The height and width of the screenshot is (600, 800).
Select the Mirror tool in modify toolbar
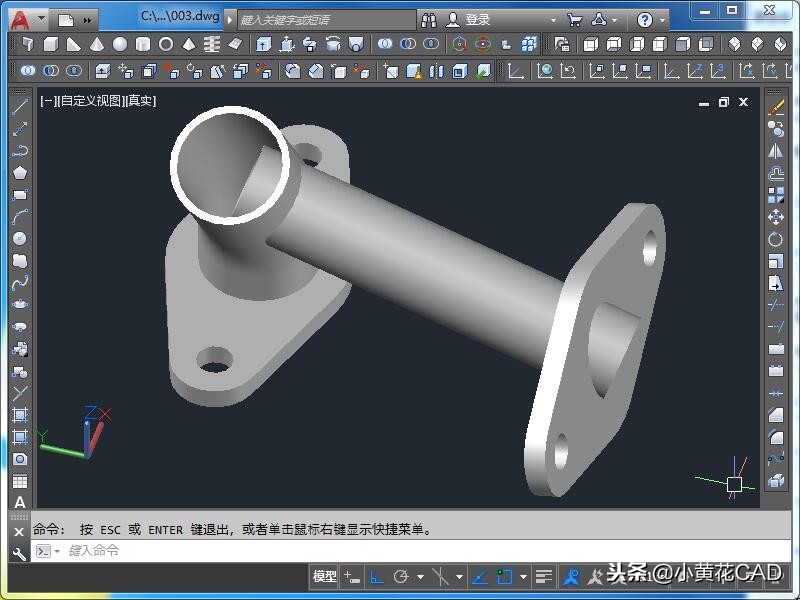click(x=776, y=151)
